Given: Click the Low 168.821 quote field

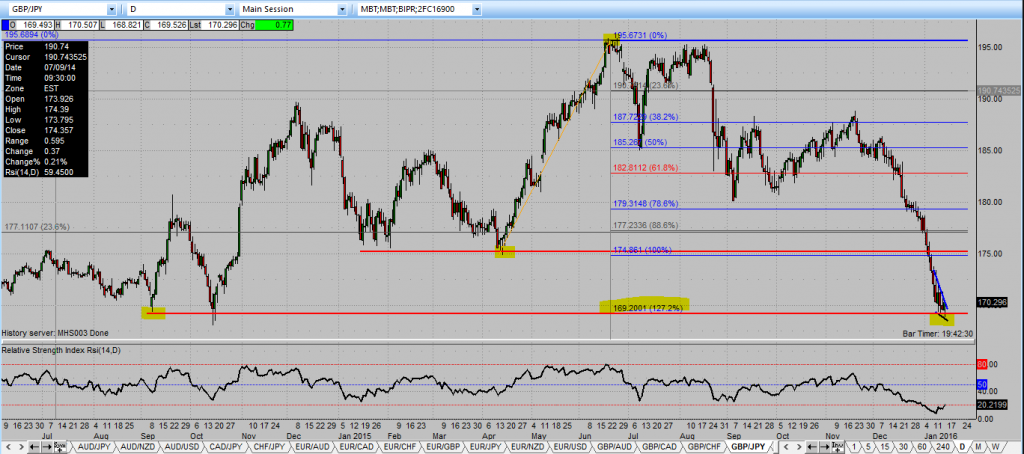Looking at the screenshot, I should tap(124, 25).
